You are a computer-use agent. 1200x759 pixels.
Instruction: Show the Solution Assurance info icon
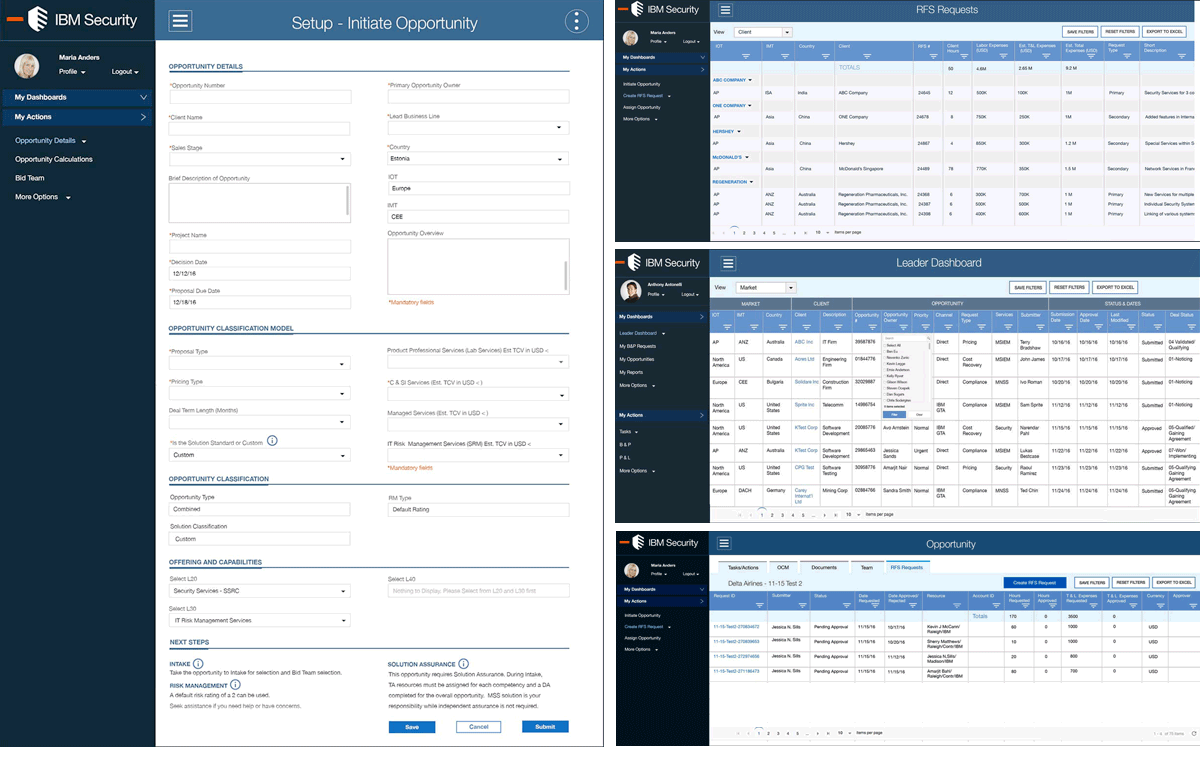tap(462, 663)
